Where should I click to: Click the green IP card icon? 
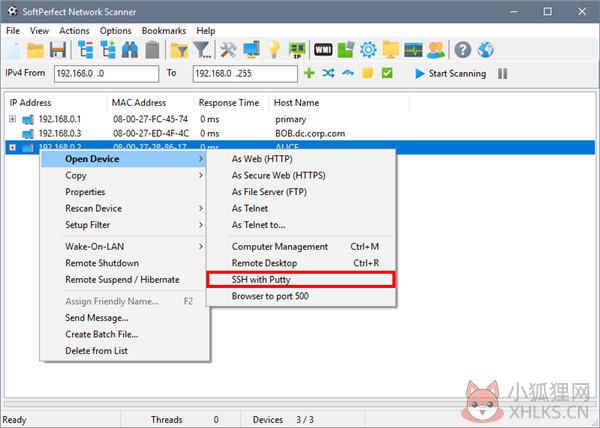(297, 50)
